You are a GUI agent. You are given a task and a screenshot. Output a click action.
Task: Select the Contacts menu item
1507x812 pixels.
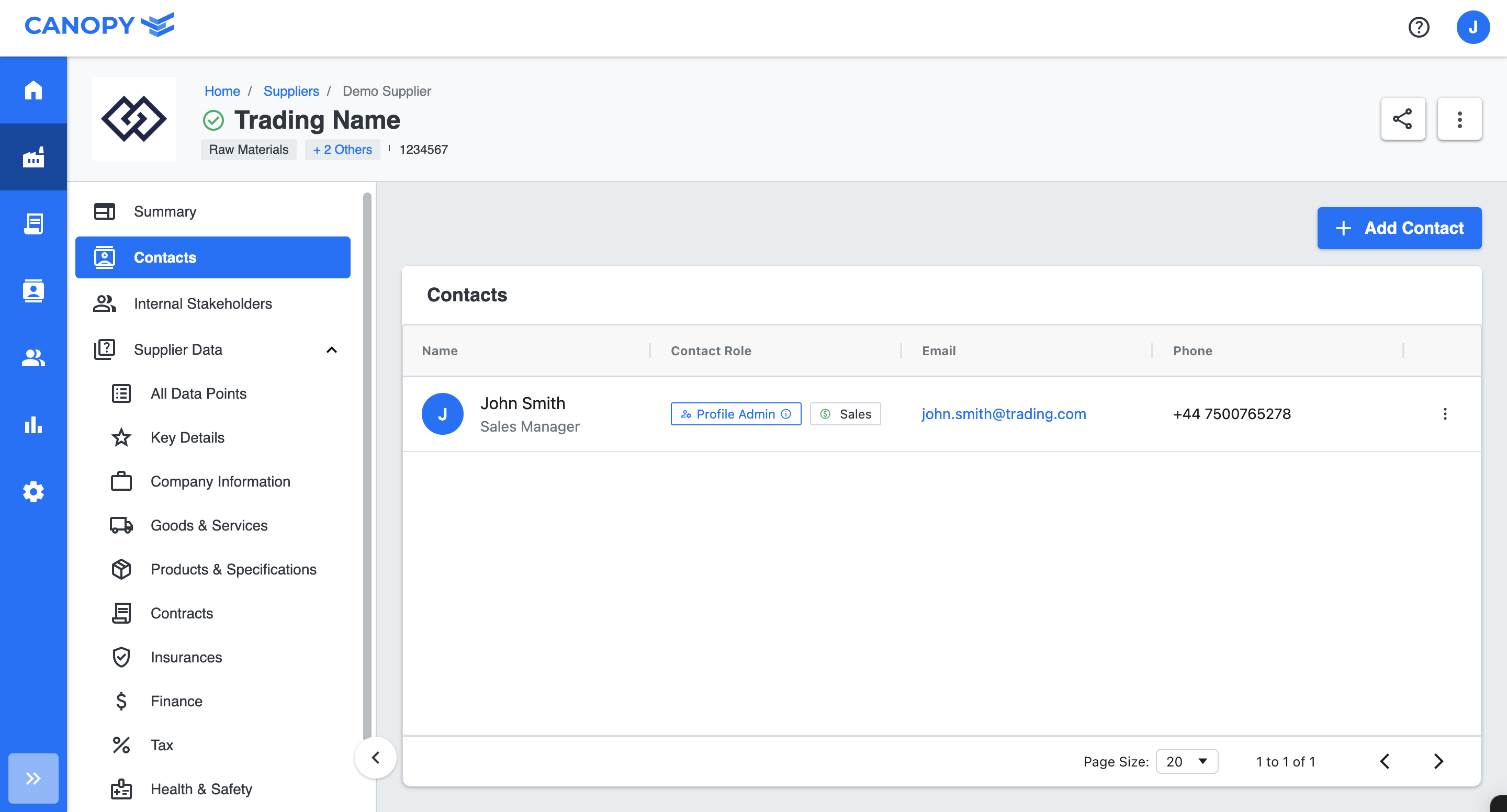pos(213,257)
